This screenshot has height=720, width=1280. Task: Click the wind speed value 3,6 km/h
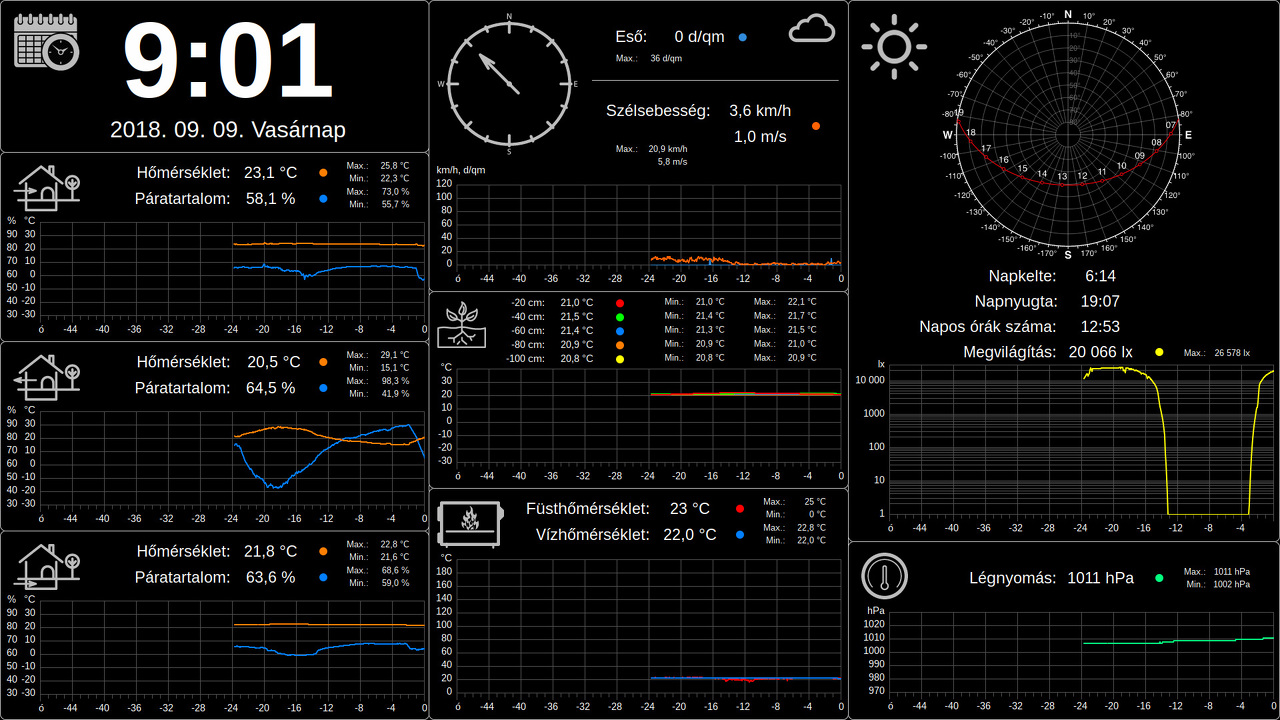click(760, 111)
